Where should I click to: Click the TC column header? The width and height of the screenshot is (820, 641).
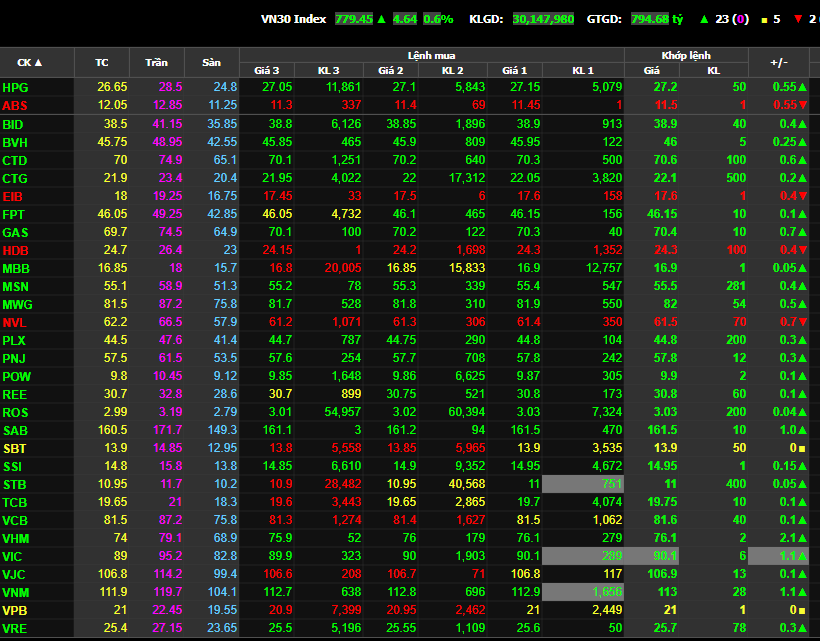[x=101, y=62]
